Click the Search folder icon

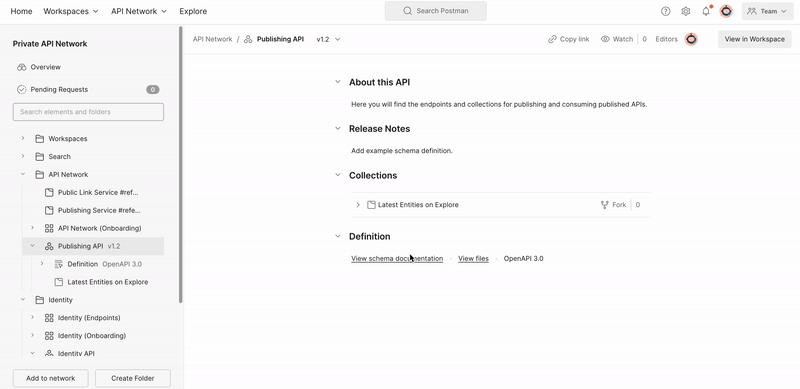coord(39,157)
